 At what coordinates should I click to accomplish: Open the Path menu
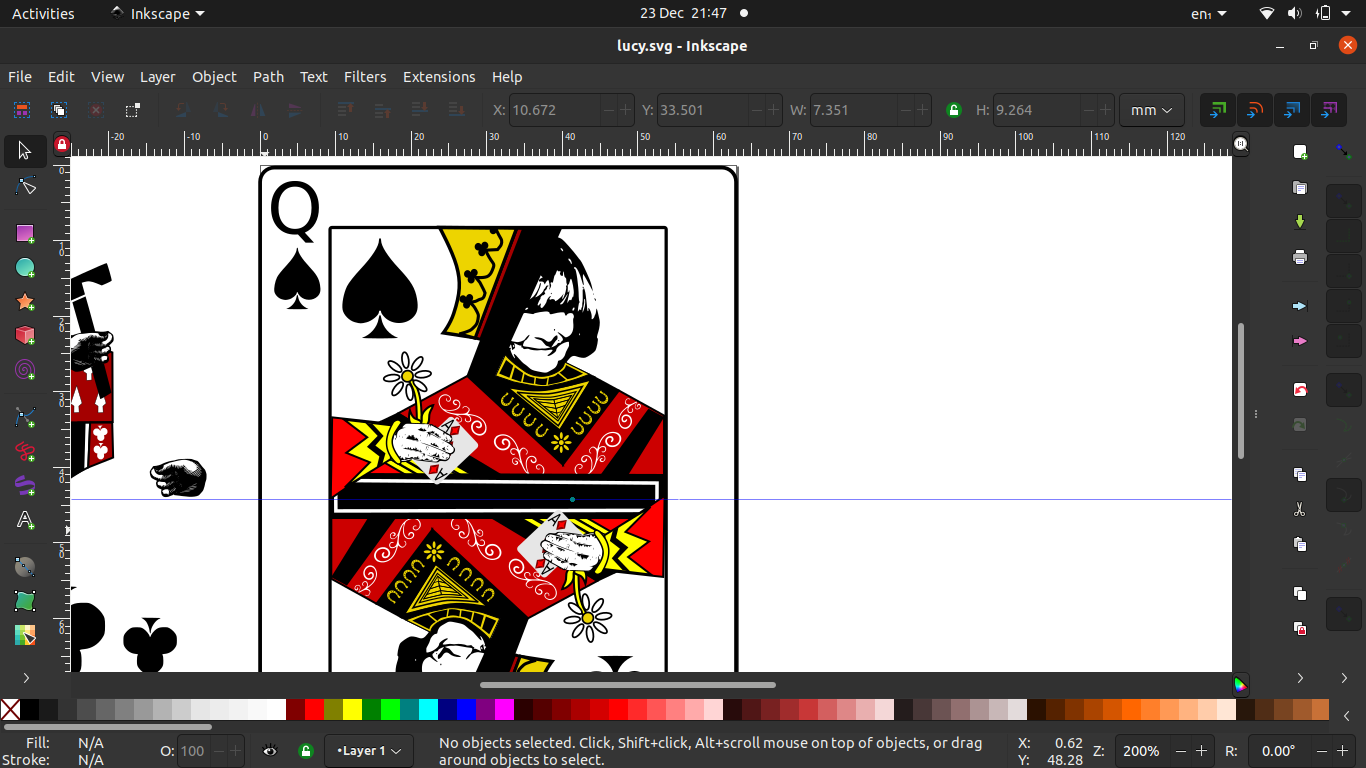pos(268,77)
